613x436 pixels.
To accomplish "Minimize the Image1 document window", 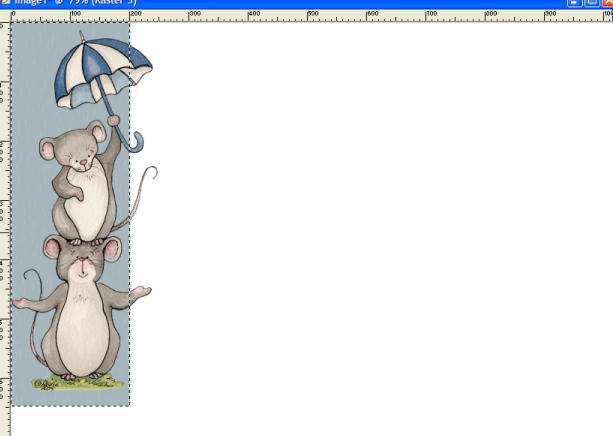I will 575,2.
